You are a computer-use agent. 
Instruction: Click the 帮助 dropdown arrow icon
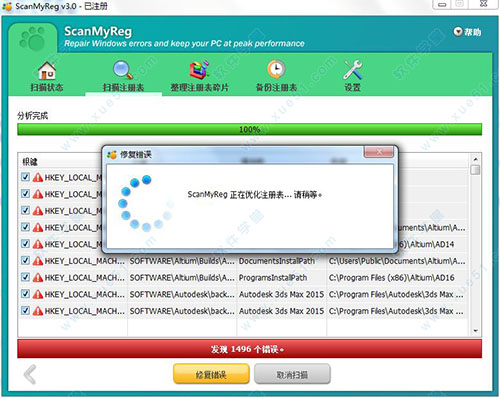pyautogui.click(x=458, y=32)
